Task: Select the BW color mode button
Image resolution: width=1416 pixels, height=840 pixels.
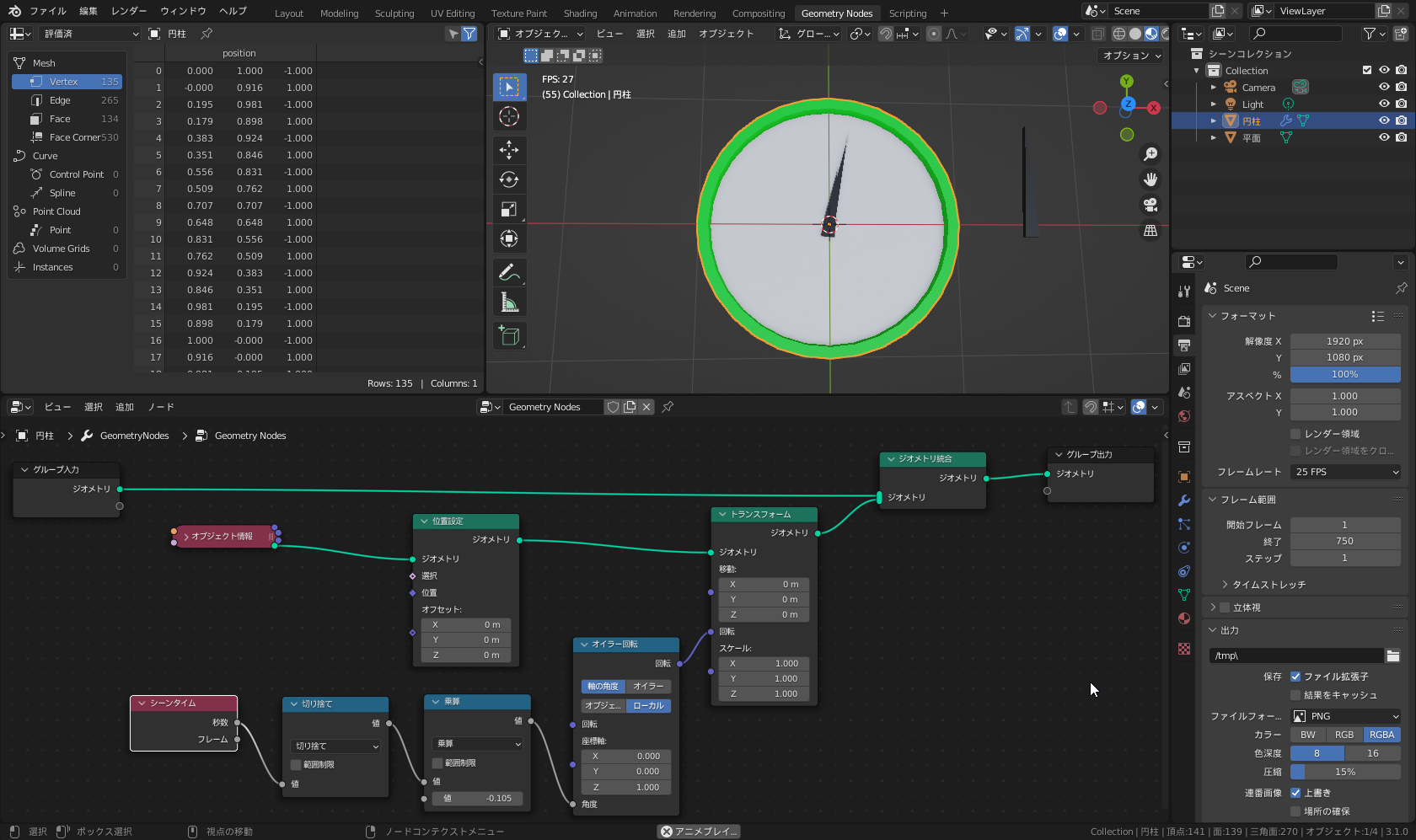Action: 1308,735
